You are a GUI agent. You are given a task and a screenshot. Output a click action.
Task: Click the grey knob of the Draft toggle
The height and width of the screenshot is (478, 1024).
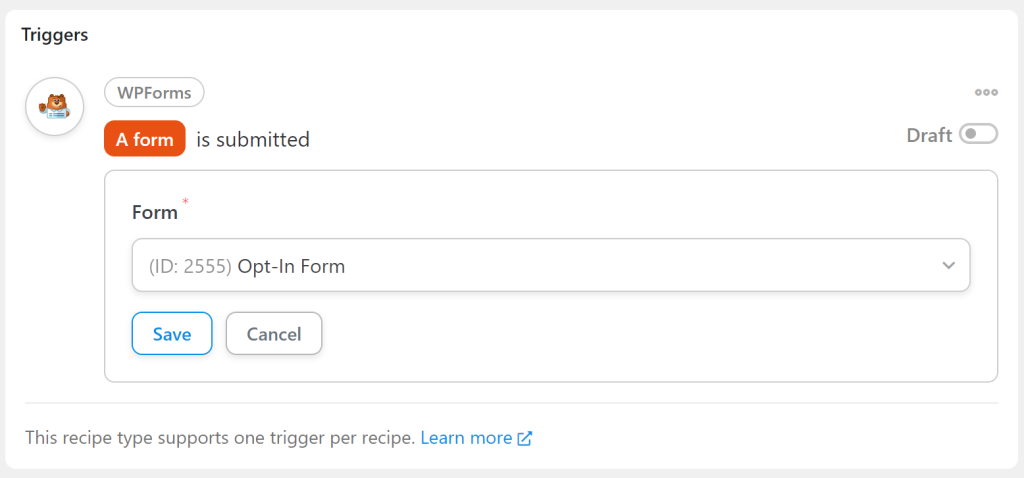(970, 134)
